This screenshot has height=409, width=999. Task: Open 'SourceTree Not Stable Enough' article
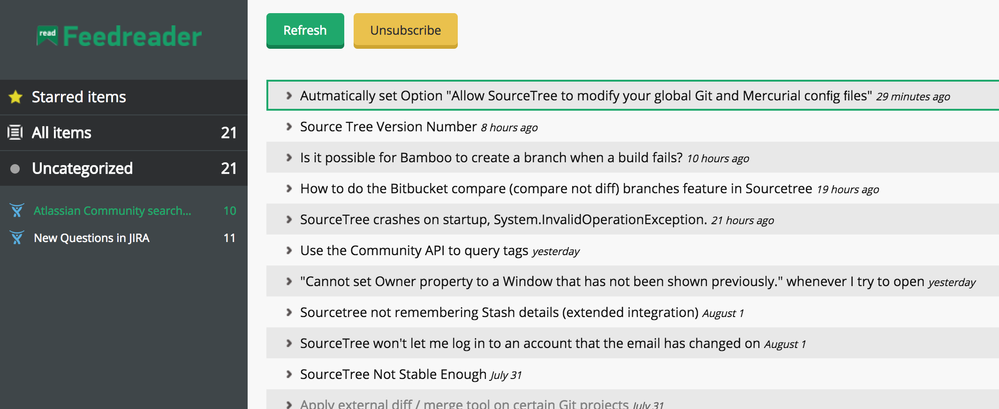click(393, 375)
